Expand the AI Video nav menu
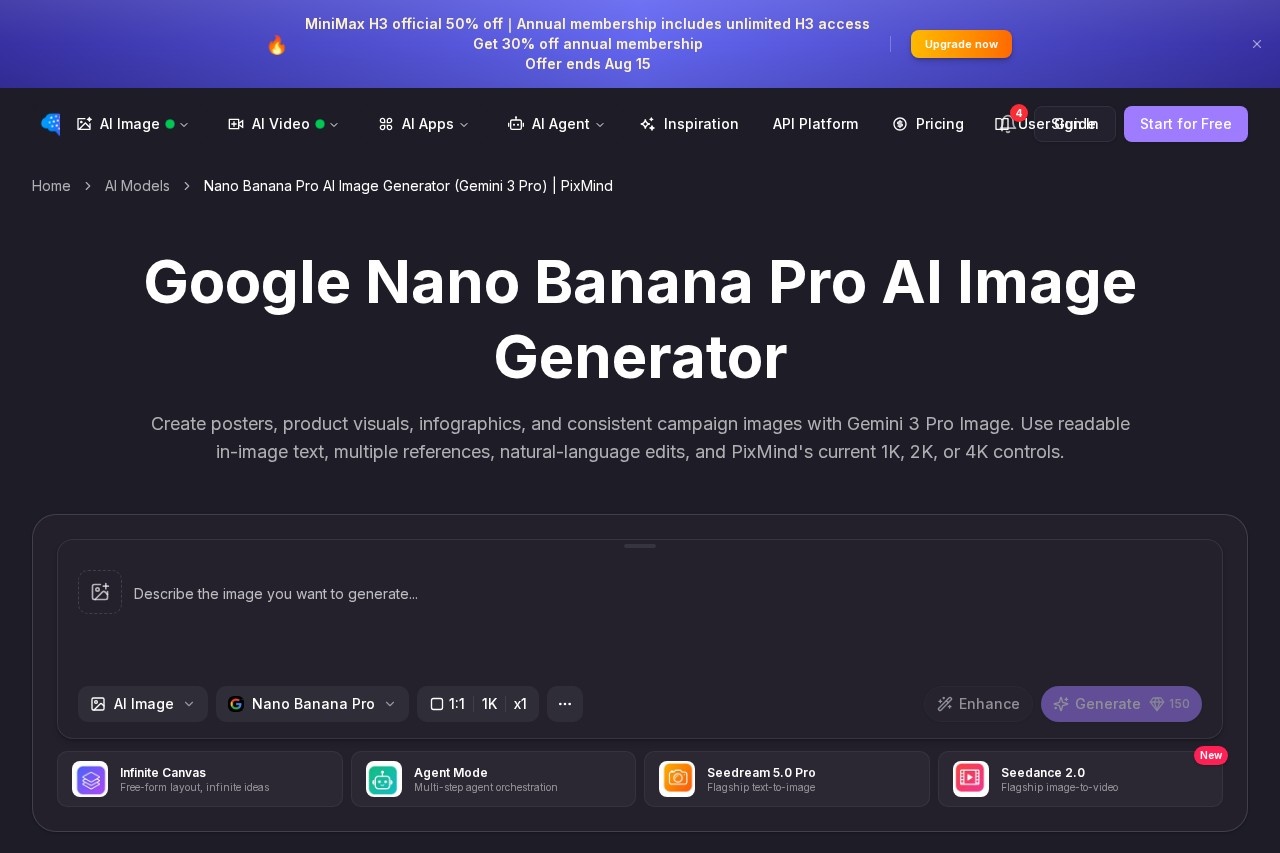 tap(283, 124)
